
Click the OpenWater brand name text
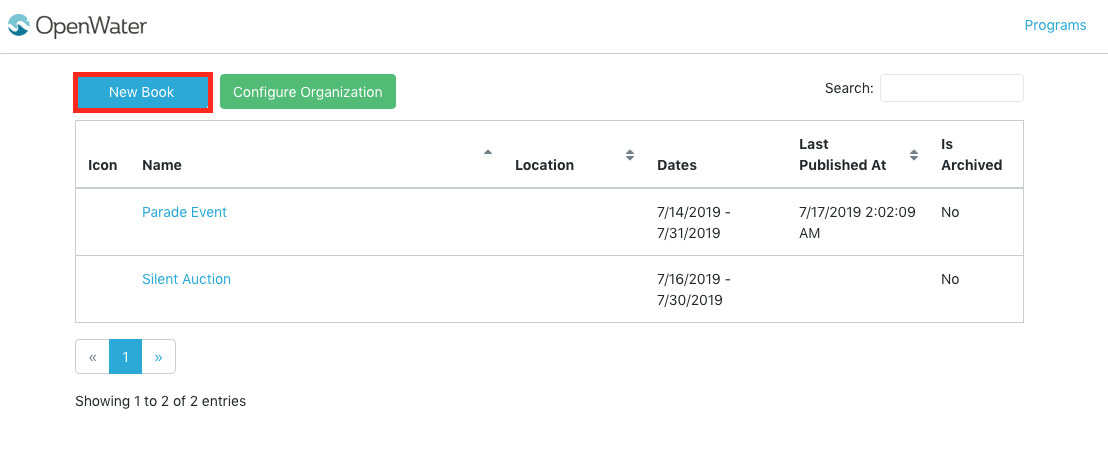(91, 26)
